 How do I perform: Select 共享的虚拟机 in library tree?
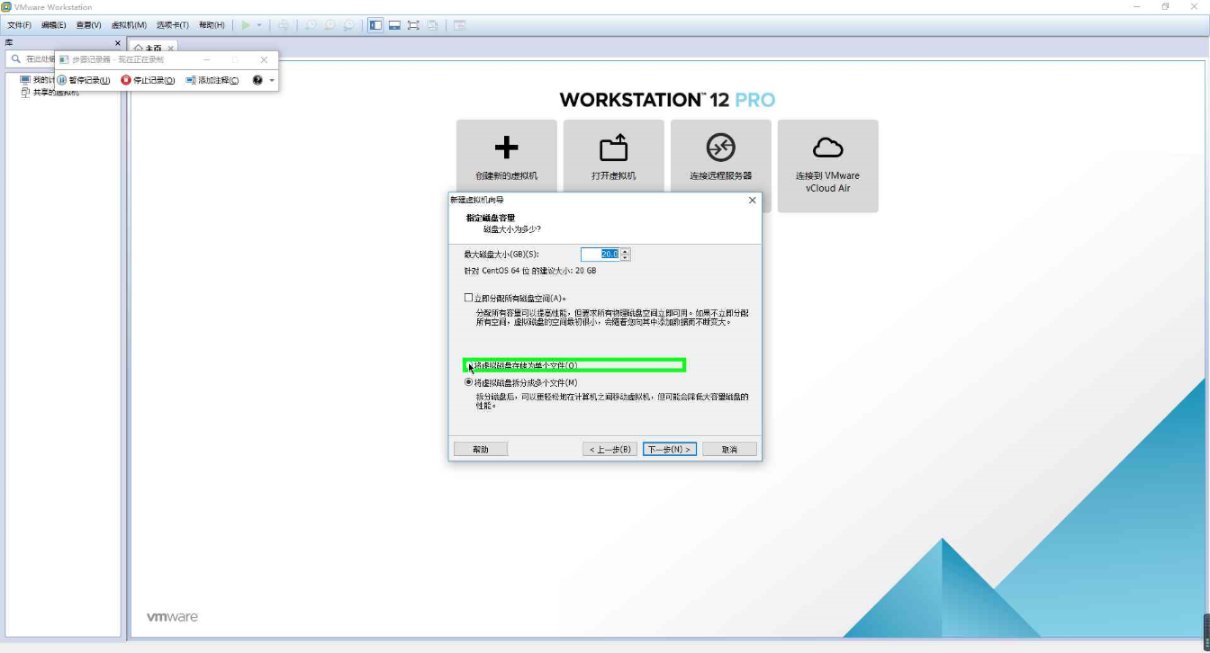50,91
